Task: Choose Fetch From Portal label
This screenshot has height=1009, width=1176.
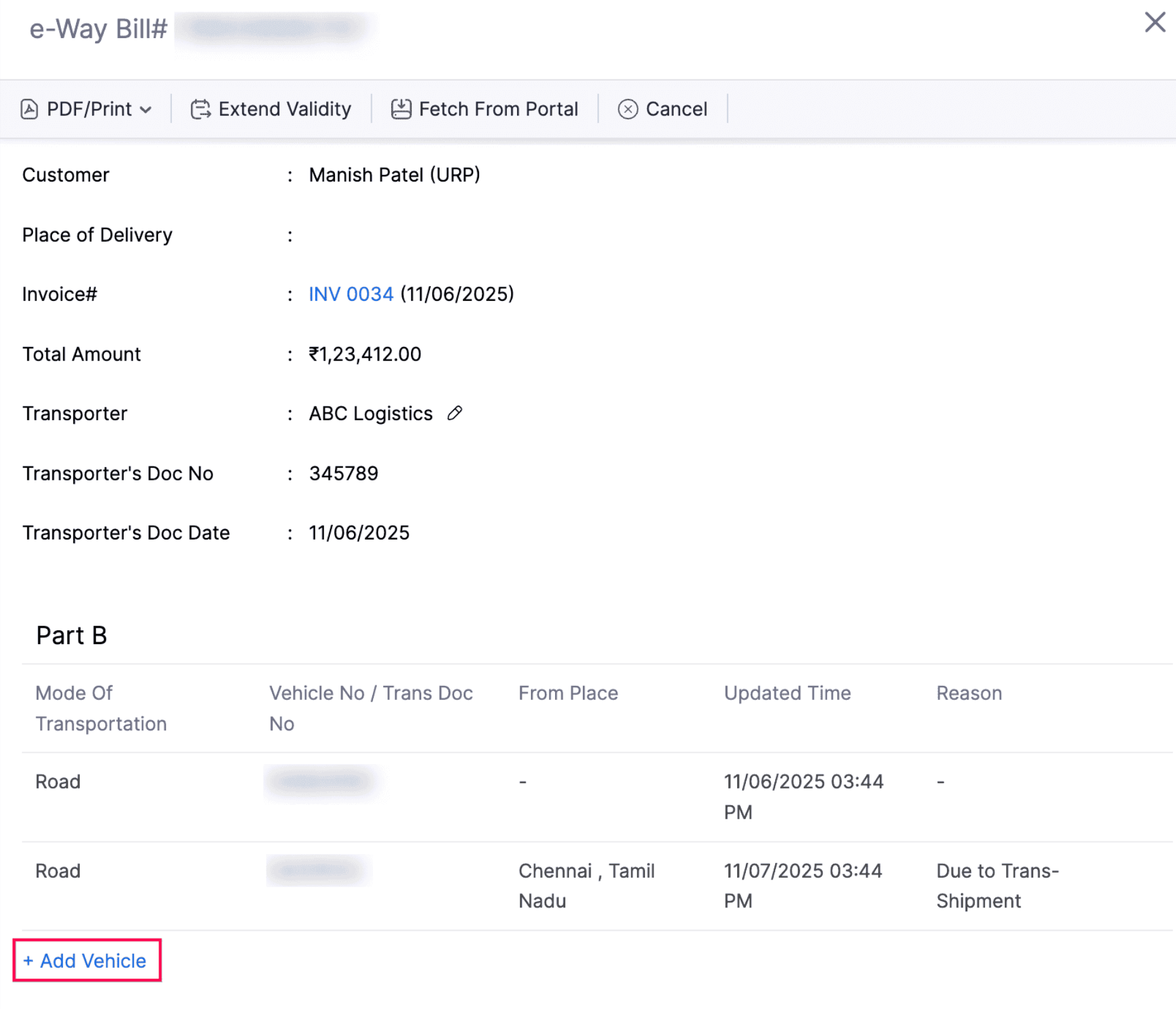Action: coord(498,109)
